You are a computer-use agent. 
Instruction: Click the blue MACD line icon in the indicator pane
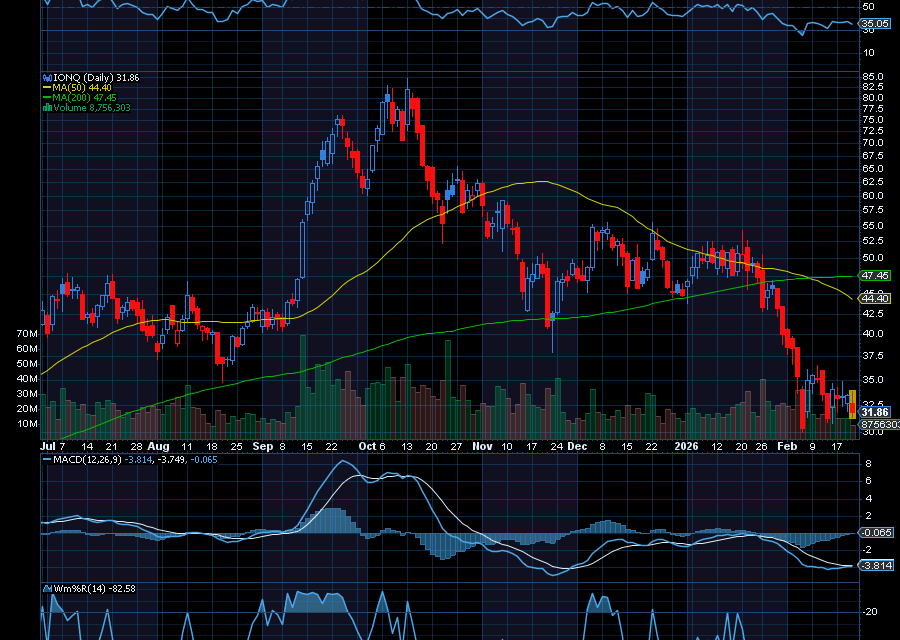point(47,460)
